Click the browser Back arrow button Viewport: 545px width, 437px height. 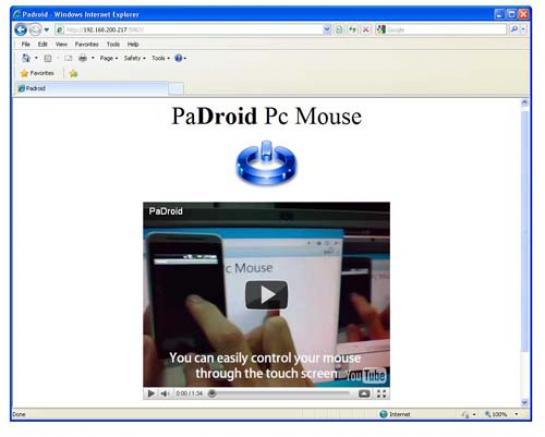pyautogui.click(x=21, y=30)
